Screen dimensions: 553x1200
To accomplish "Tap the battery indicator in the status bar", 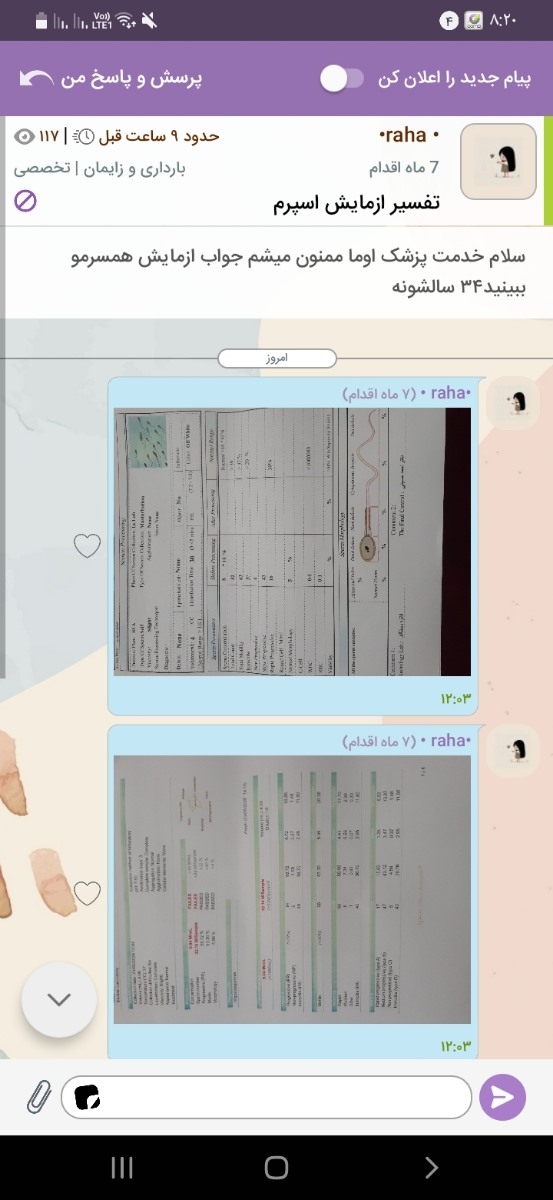I will click(41, 19).
